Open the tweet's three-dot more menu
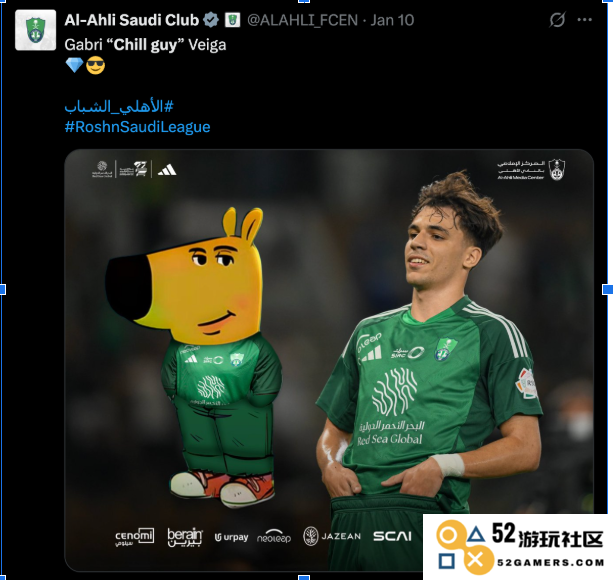The width and height of the screenshot is (613, 580). 584,20
